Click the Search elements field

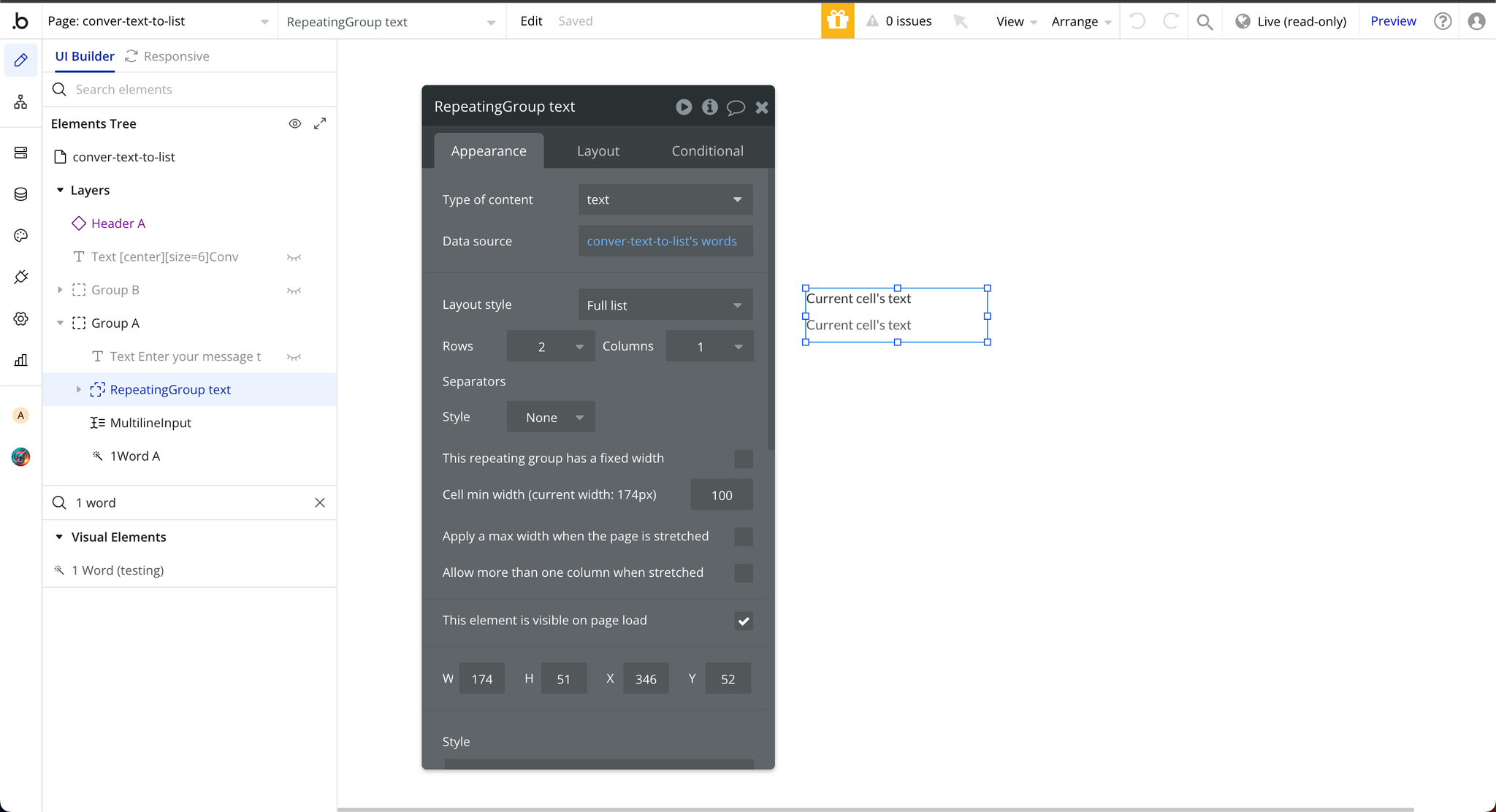tap(190, 89)
